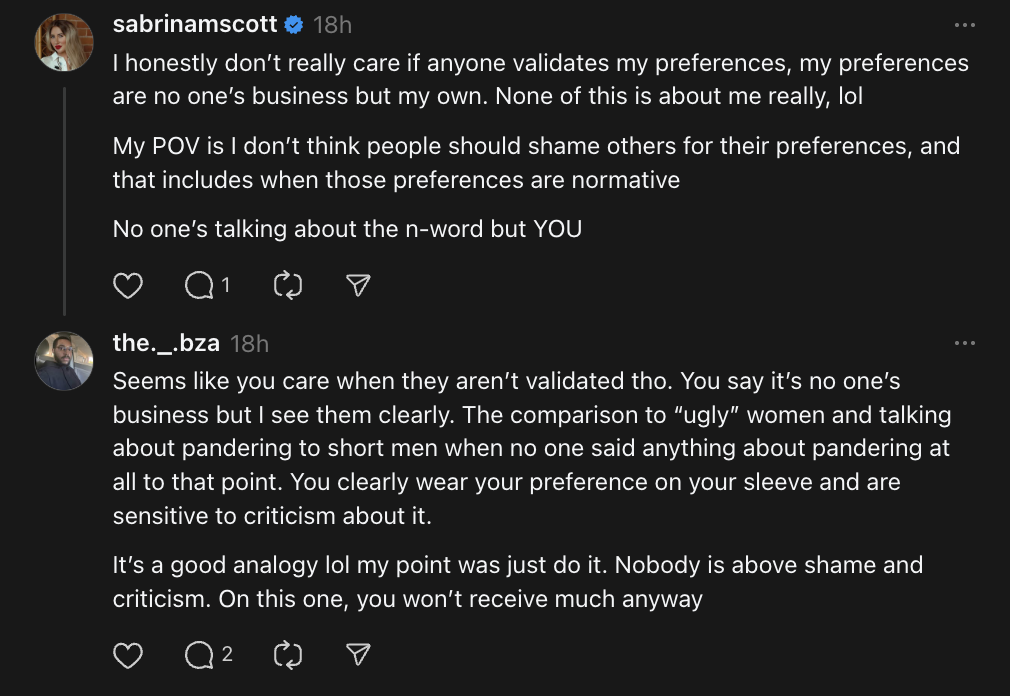Open more options on the._.bza's post

(x=964, y=343)
